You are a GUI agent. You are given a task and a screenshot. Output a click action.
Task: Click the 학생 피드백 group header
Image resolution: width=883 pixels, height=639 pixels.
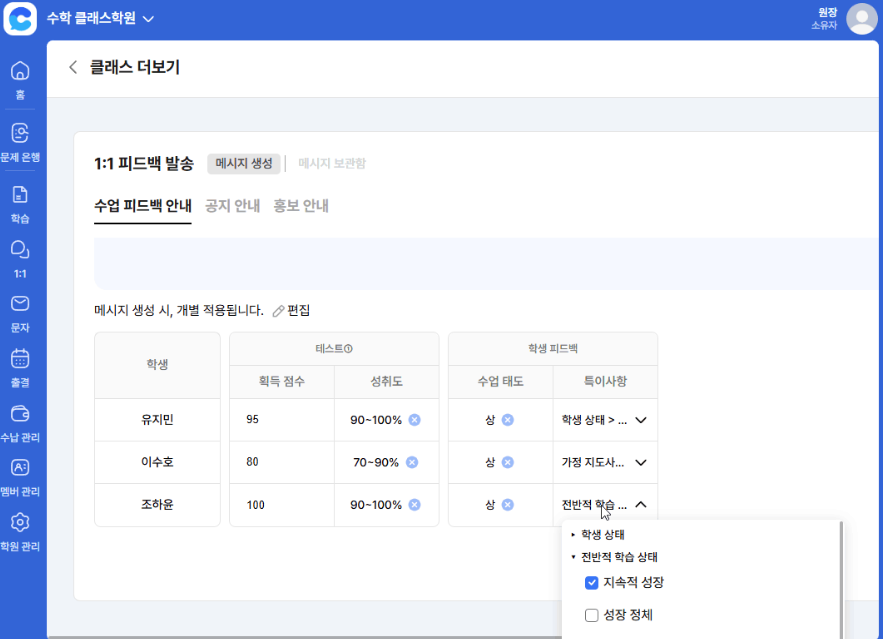point(553,348)
